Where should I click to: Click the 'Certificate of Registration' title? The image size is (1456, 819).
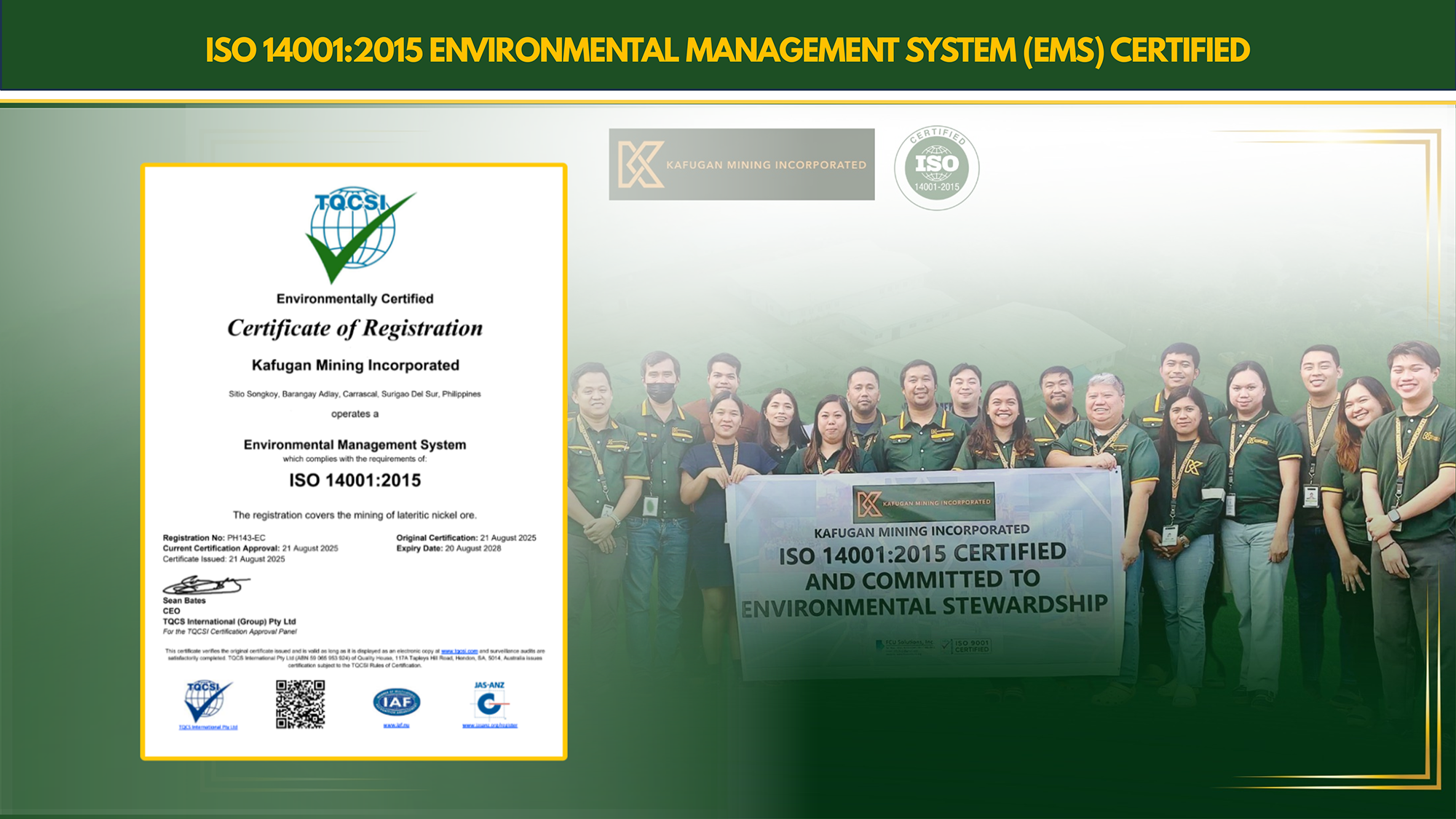pyautogui.click(x=355, y=328)
